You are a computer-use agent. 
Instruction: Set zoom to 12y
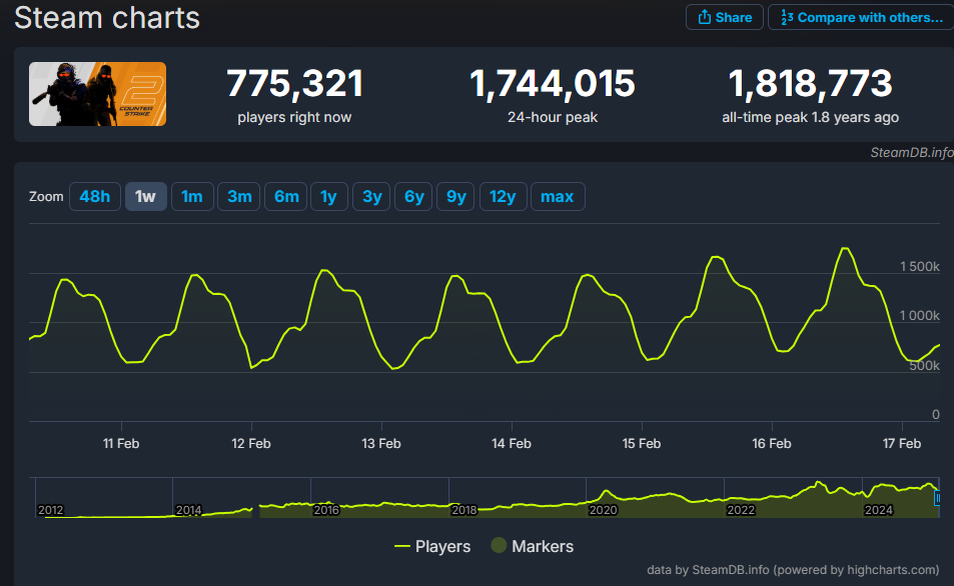503,197
